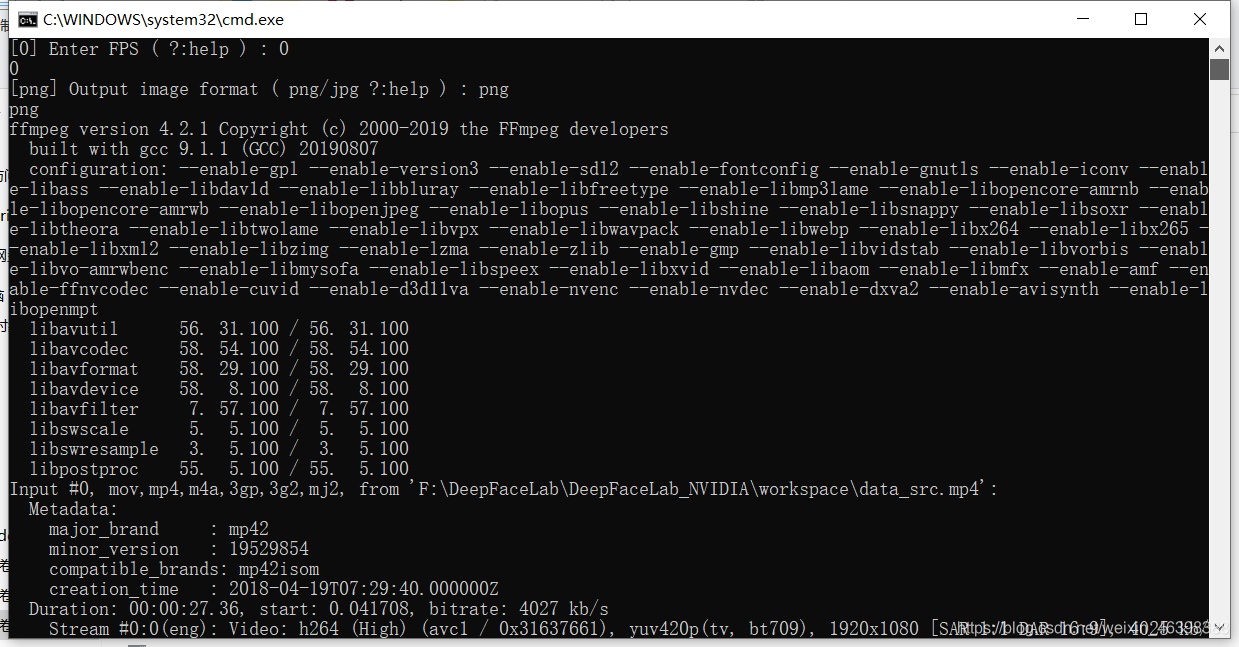The image size is (1239, 647).
Task: Click the 'configuration: --enable-gpl' text
Action: [165, 169]
